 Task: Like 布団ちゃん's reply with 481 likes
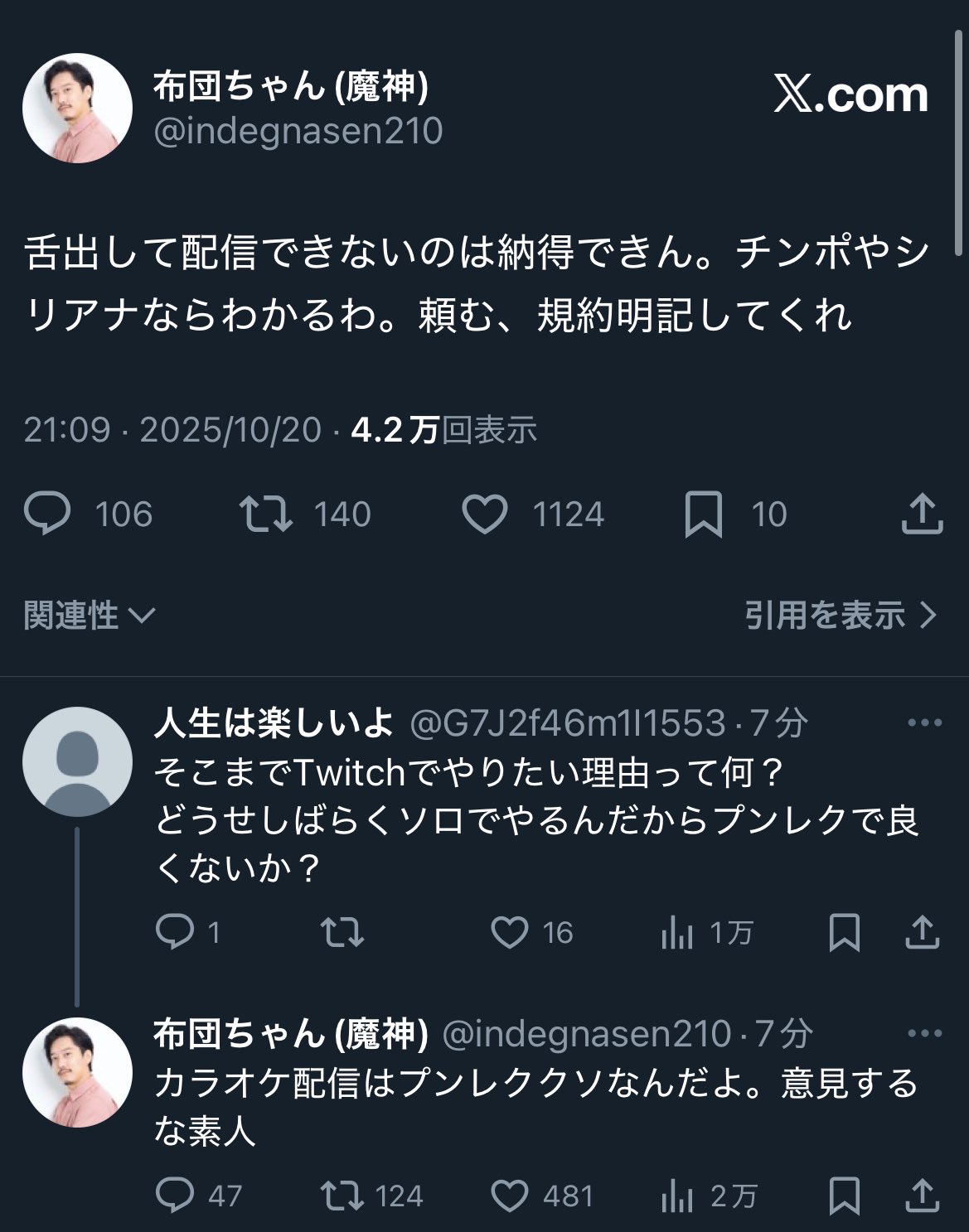510,1196
